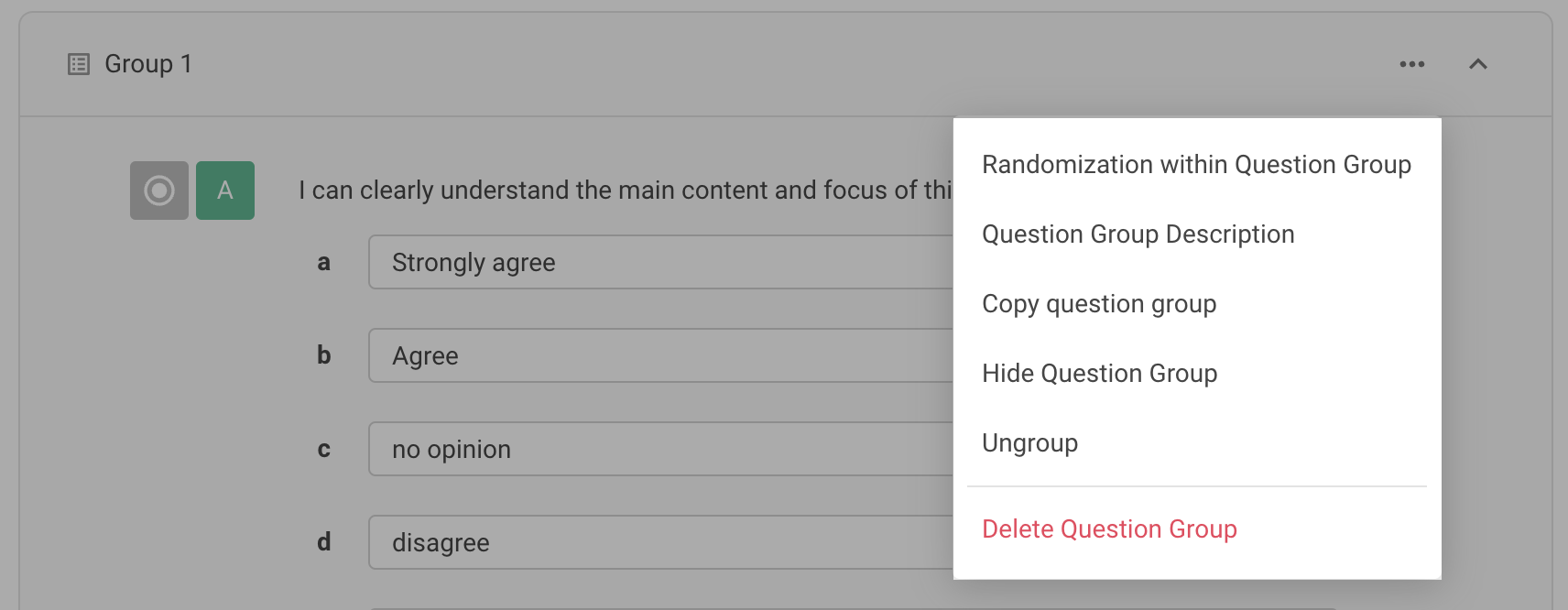The height and width of the screenshot is (610, 1568).
Task: Click the Group 1 list icon
Action: click(x=77, y=64)
